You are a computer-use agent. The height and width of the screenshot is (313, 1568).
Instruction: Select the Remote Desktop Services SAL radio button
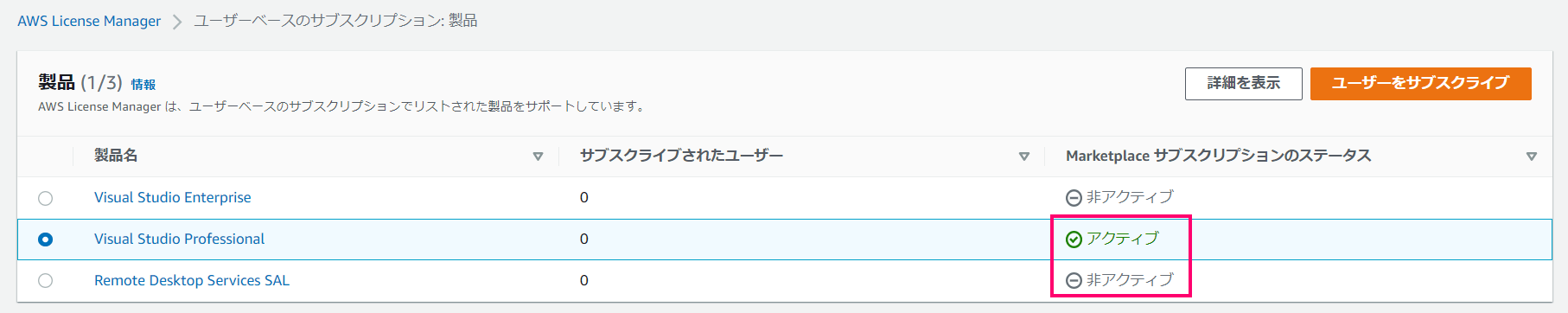pyautogui.click(x=46, y=281)
